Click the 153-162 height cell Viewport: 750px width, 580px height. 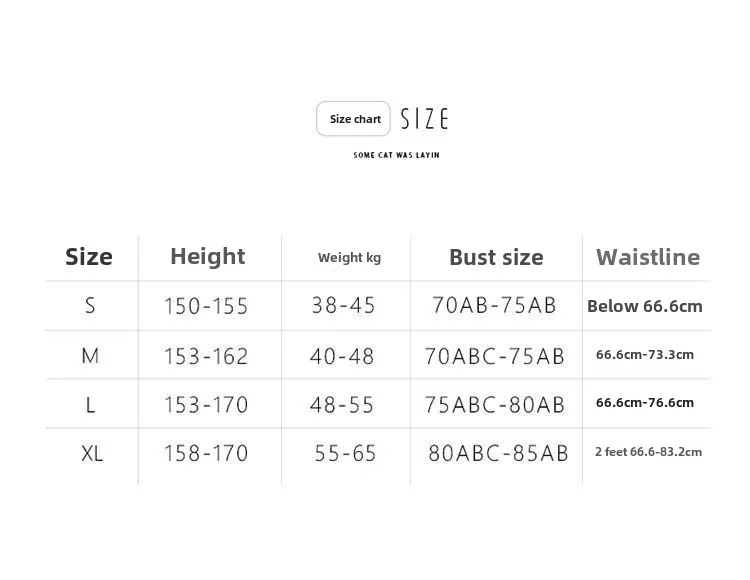coord(206,356)
